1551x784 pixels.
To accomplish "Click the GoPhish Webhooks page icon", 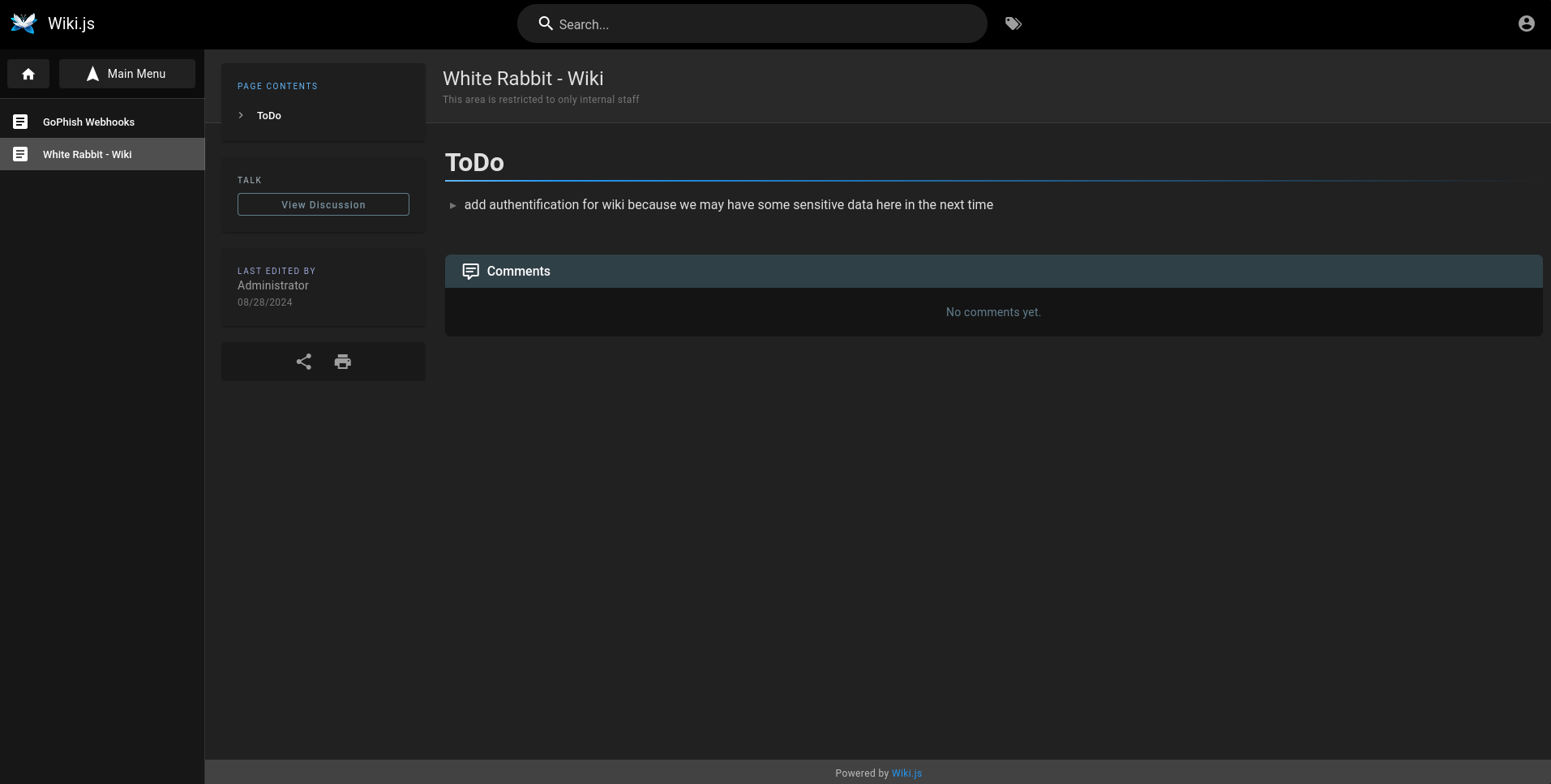I will coord(20,122).
